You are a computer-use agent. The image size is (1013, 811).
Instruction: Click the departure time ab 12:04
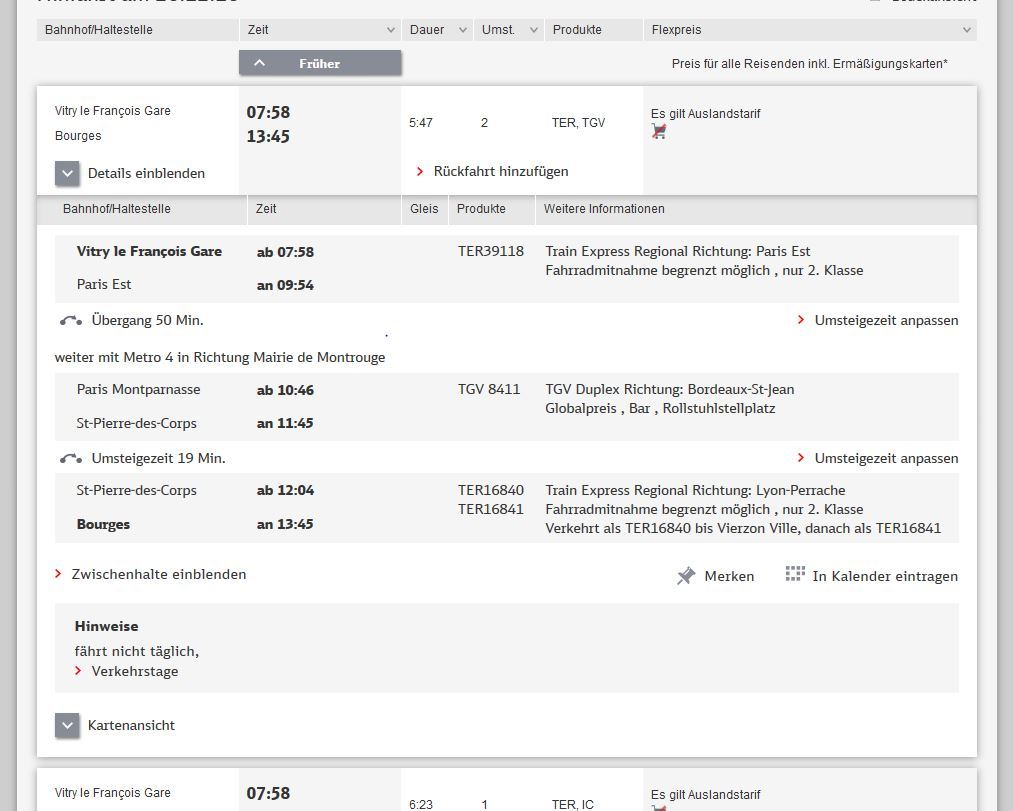pos(285,490)
